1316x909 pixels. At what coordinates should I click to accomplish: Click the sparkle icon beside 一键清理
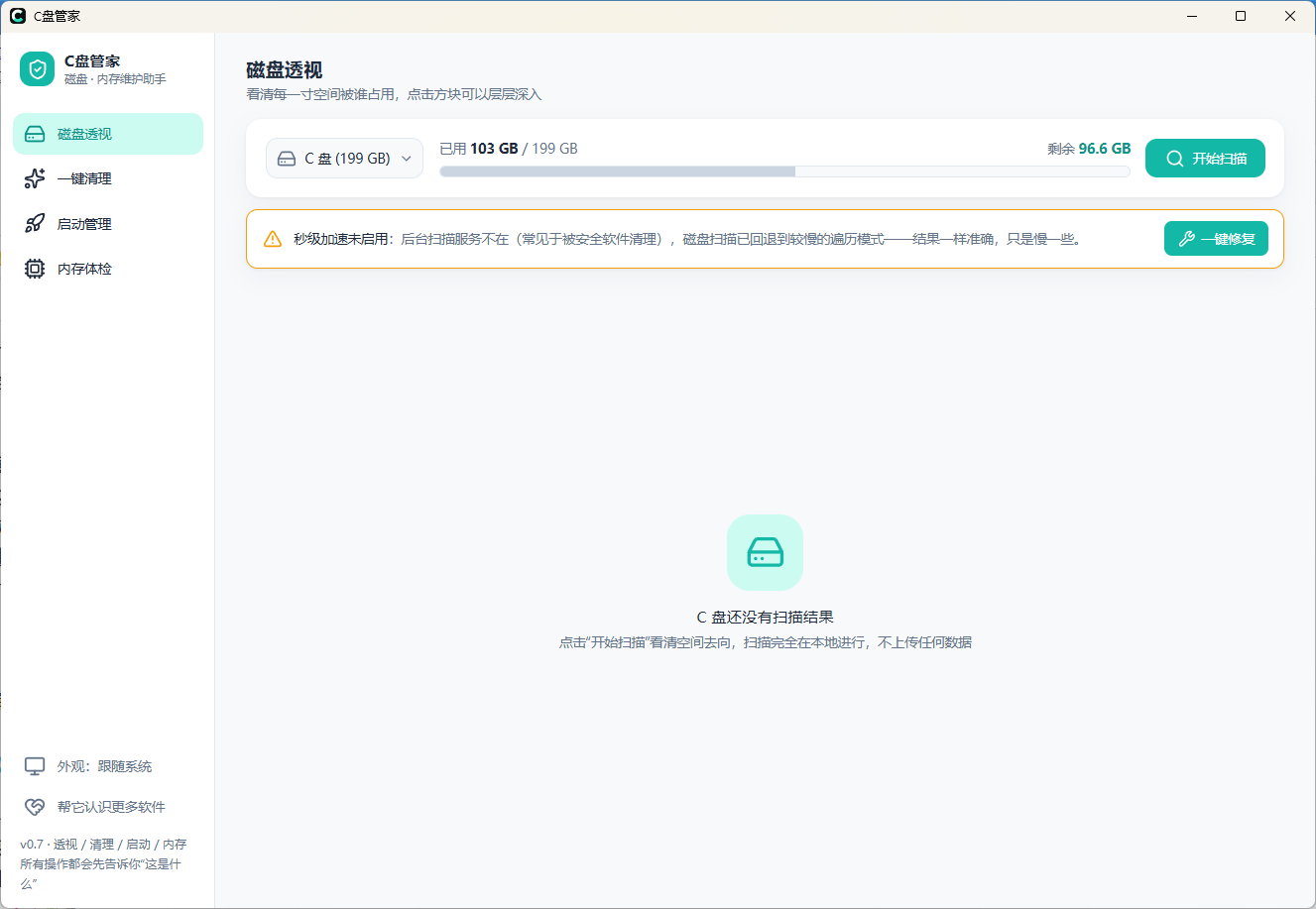[x=35, y=178]
